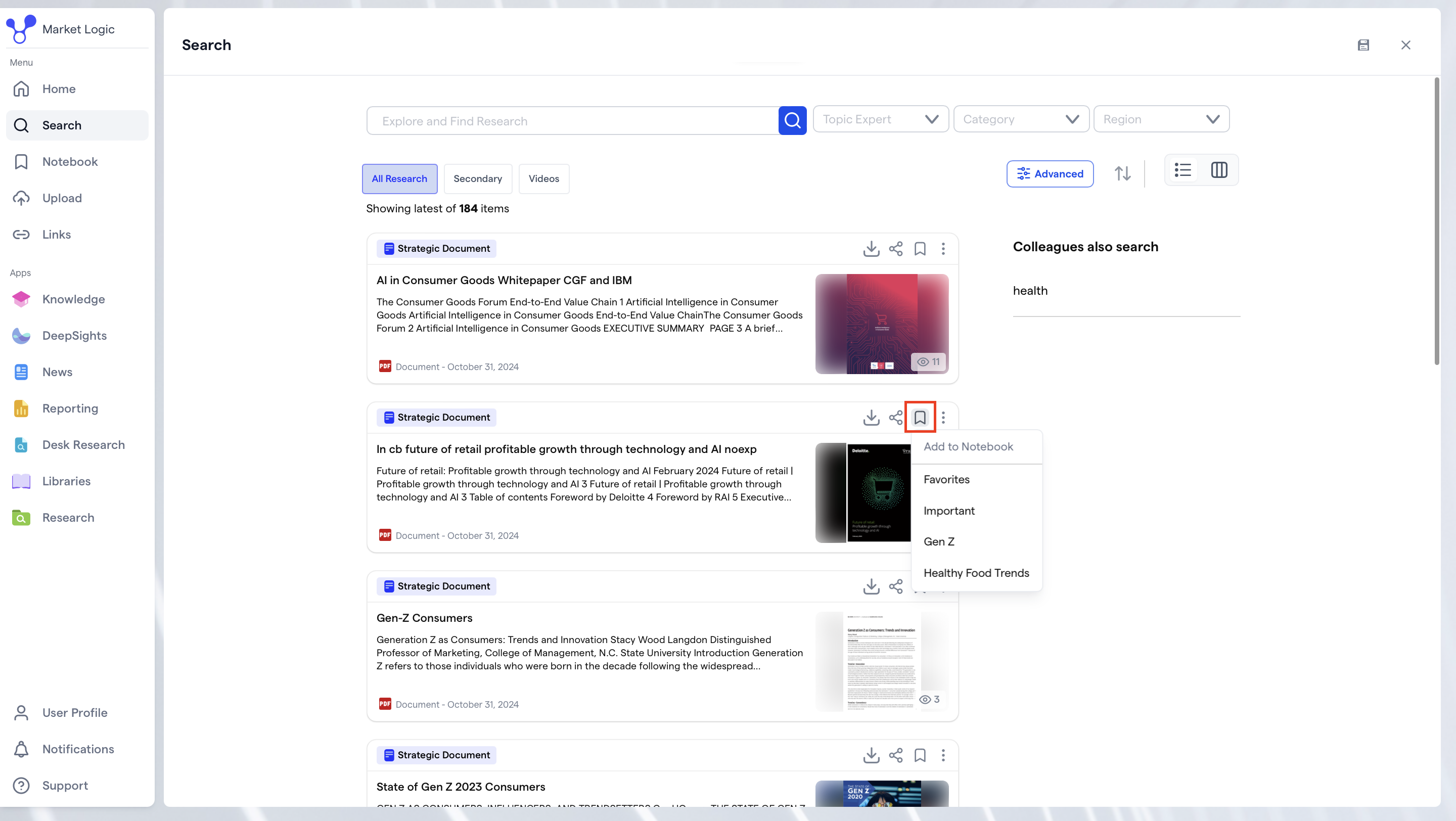
Task: Open State of Gen Z 2023 Consumers title
Action: pos(461,787)
